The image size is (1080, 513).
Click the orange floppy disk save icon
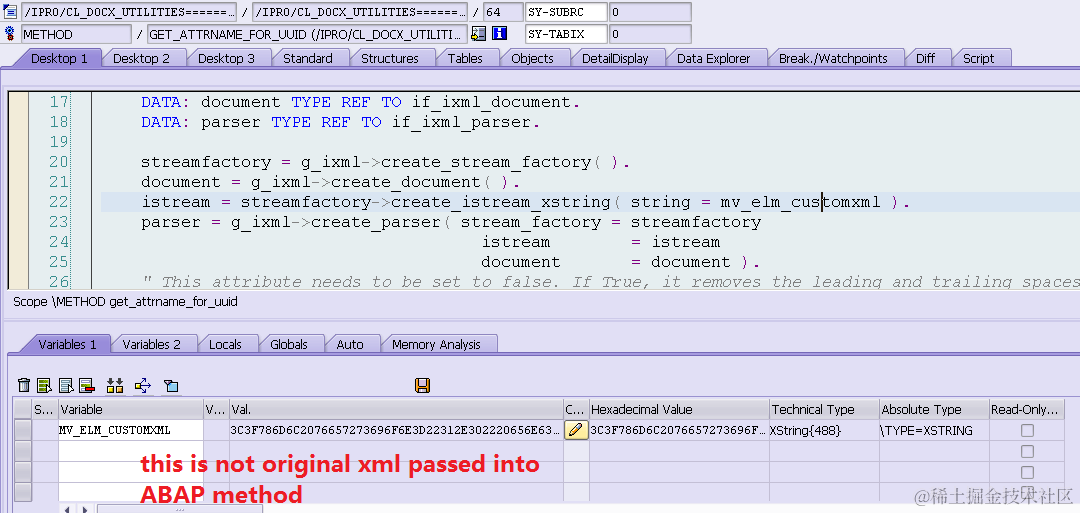(x=423, y=385)
